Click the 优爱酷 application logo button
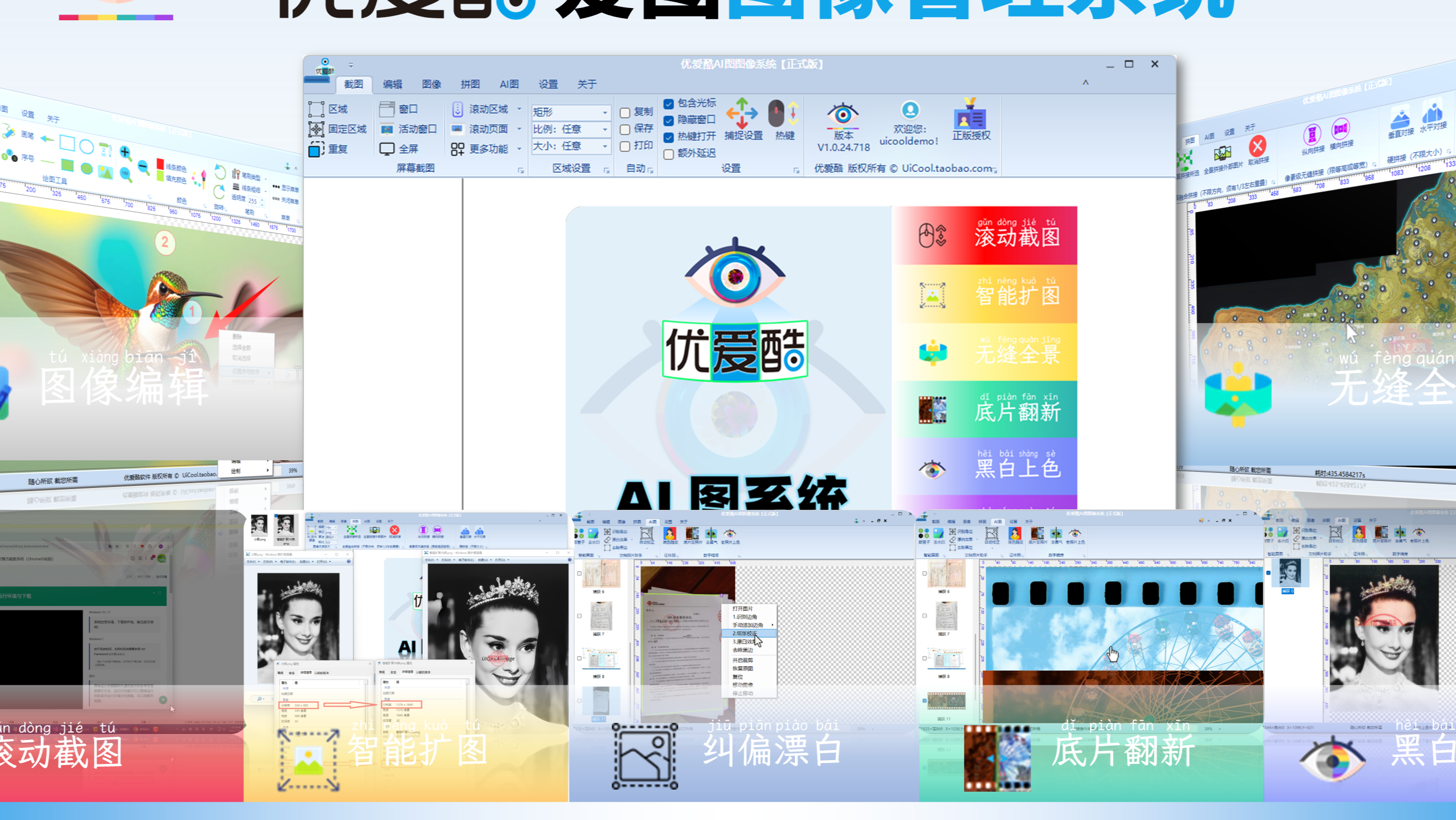This screenshot has height=820, width=1456. [x=325, y=67]
